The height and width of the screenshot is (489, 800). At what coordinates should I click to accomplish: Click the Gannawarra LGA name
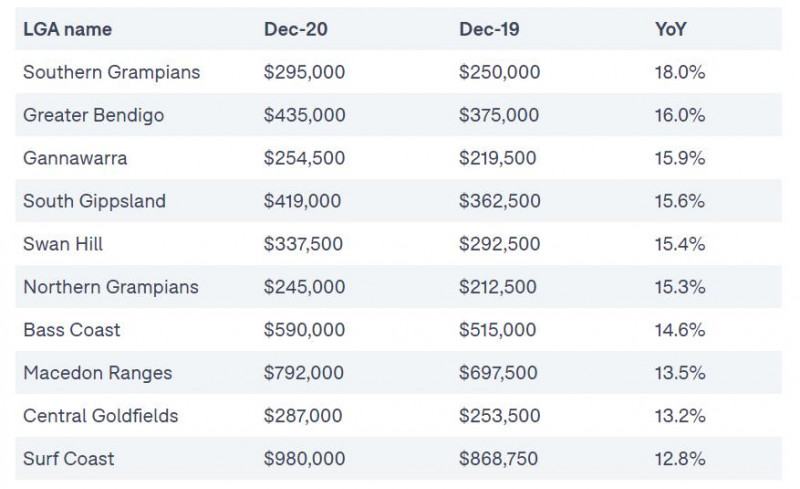pyautogui.click(x=75, y=158)
